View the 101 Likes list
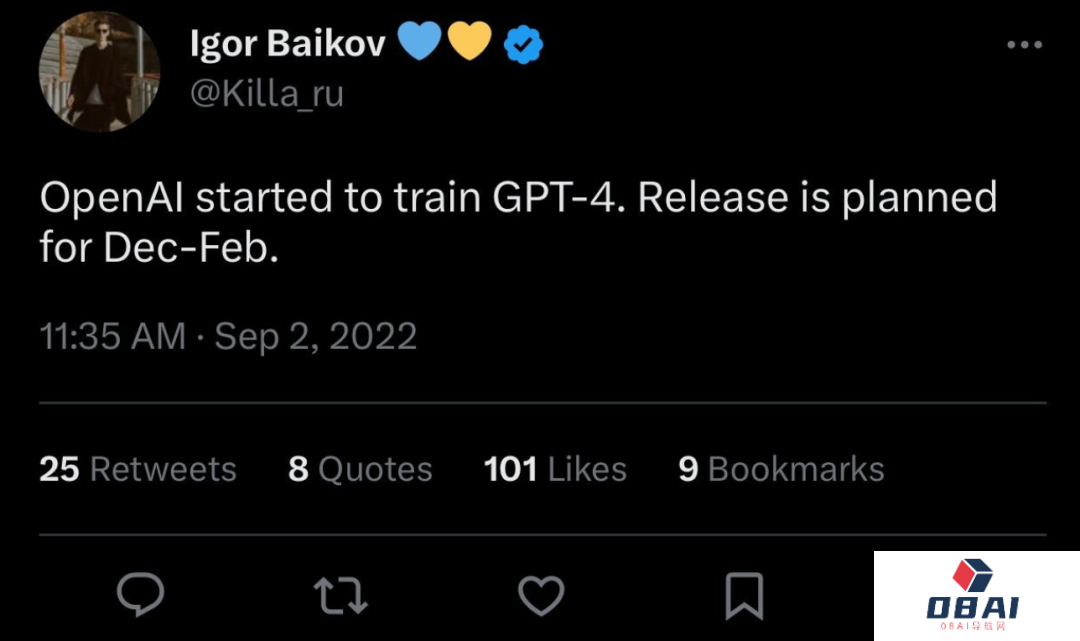The height and width of the screenshot is (641, 1080). pos(555,469)
